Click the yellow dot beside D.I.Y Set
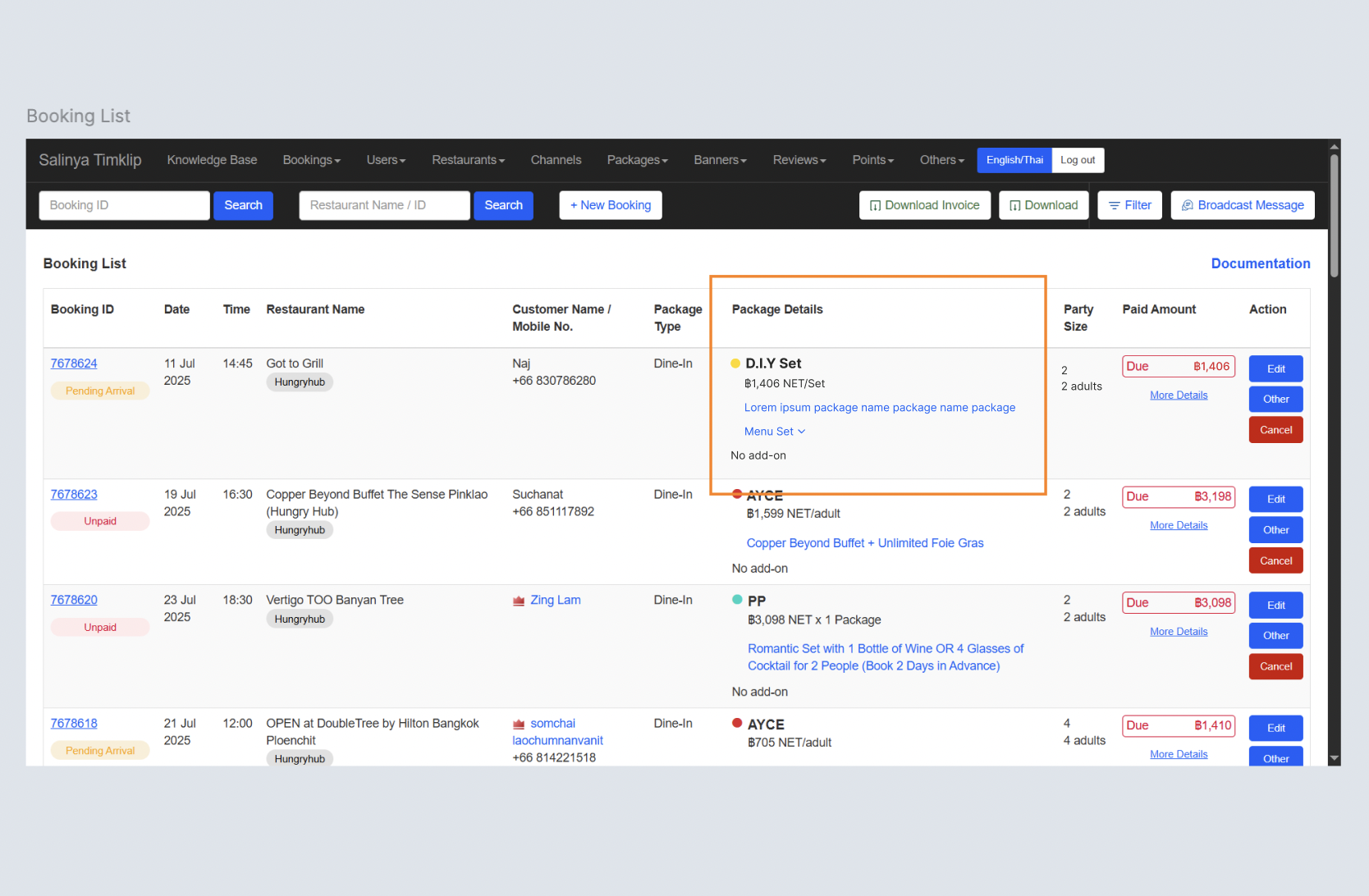The width and height of the screenshot is (1369, 896). tap(735, 363)
